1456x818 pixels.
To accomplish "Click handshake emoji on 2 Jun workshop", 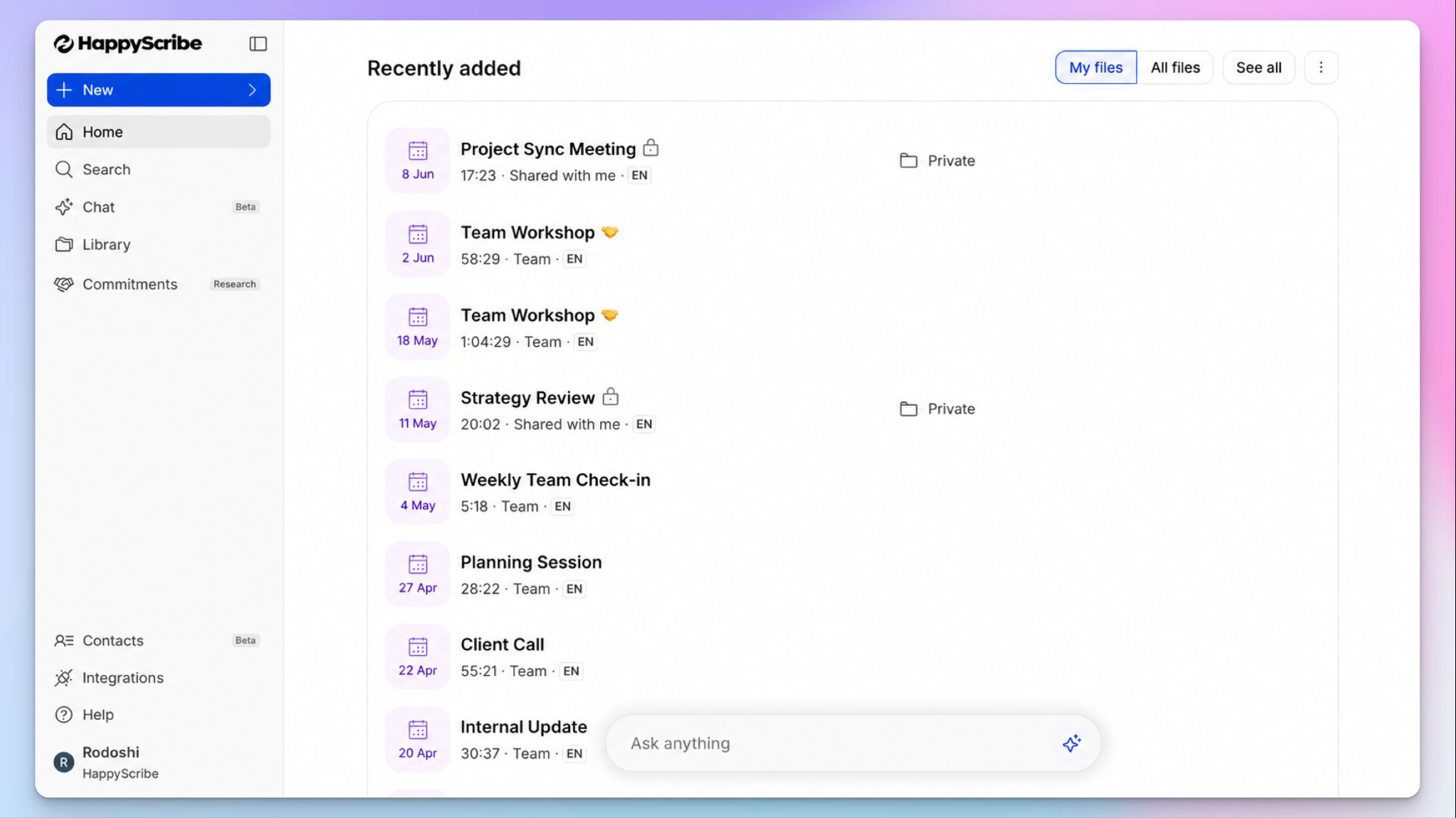I will pos(609,232).
